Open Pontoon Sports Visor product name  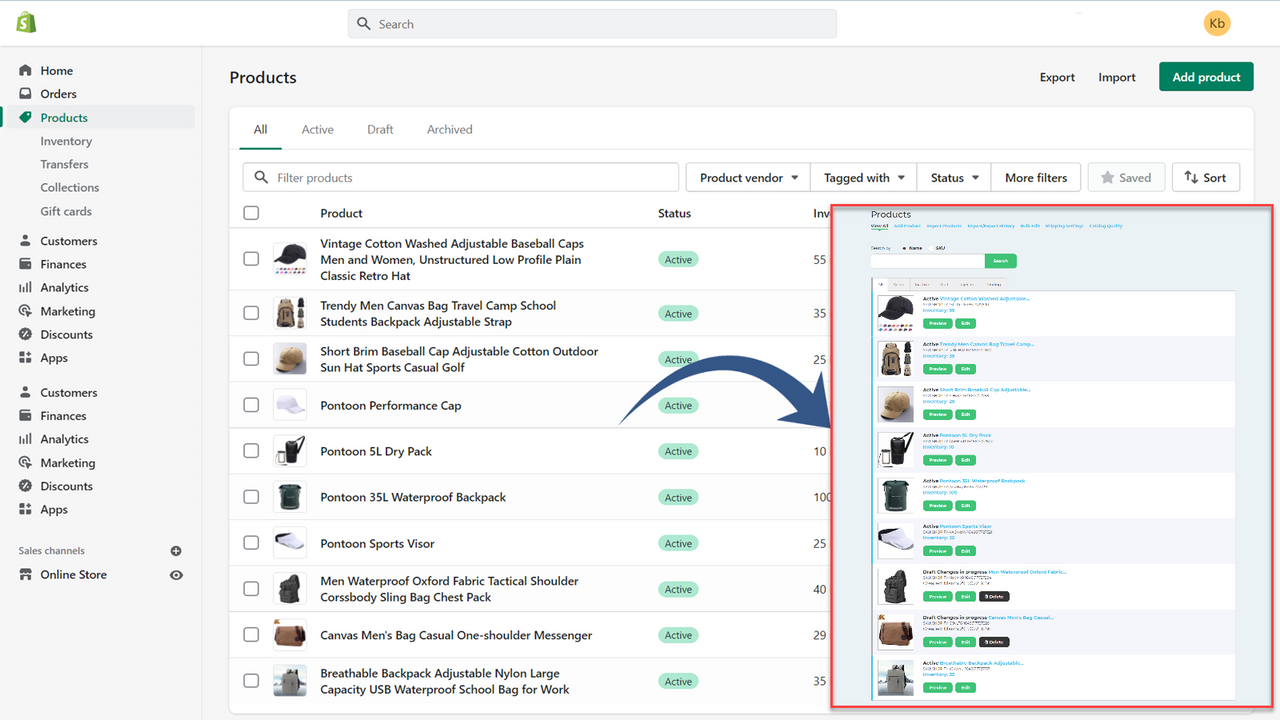(377, 544)
